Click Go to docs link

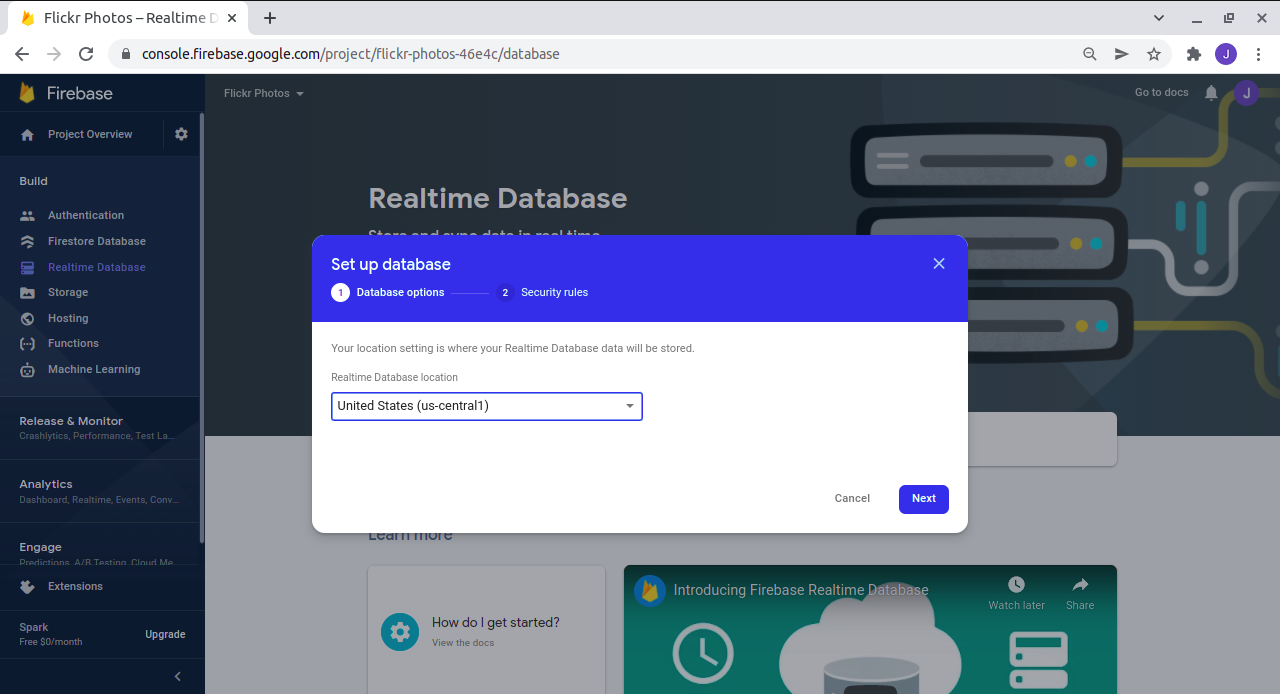click(1162, 92)
